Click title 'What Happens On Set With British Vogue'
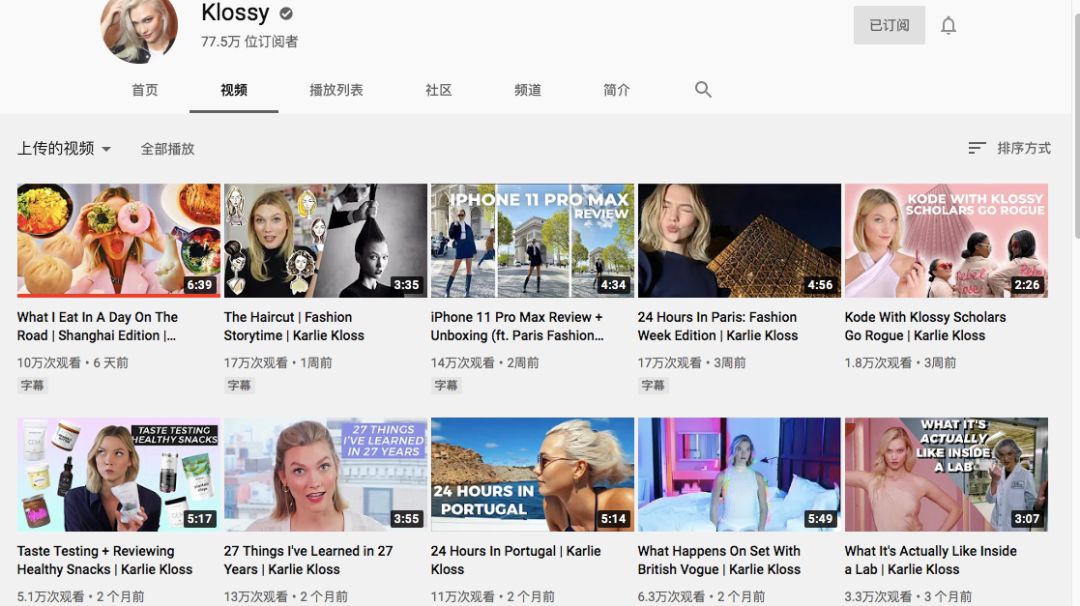1080x606 pixels. [719, 561]
